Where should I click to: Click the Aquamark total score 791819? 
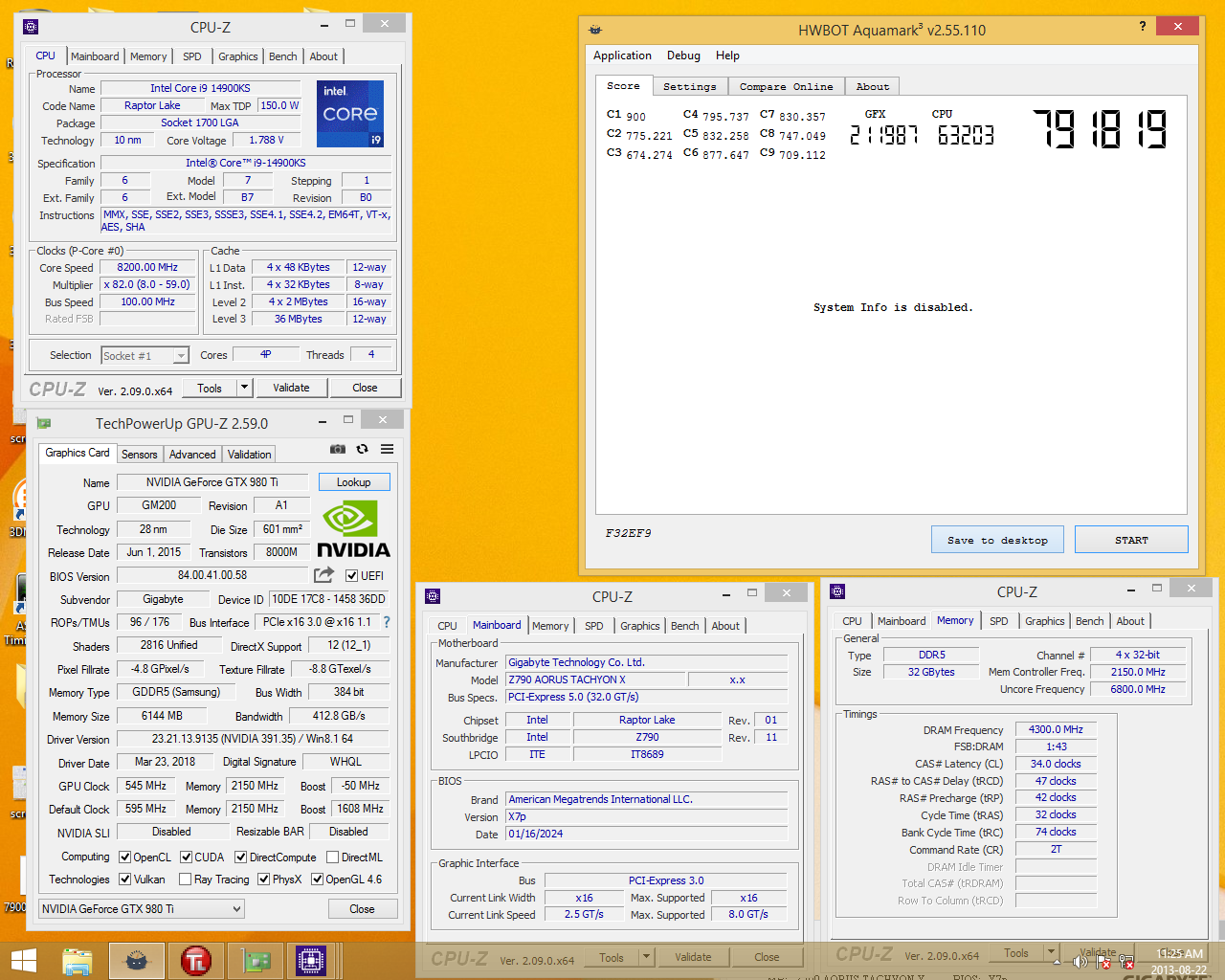point(1100,128)
